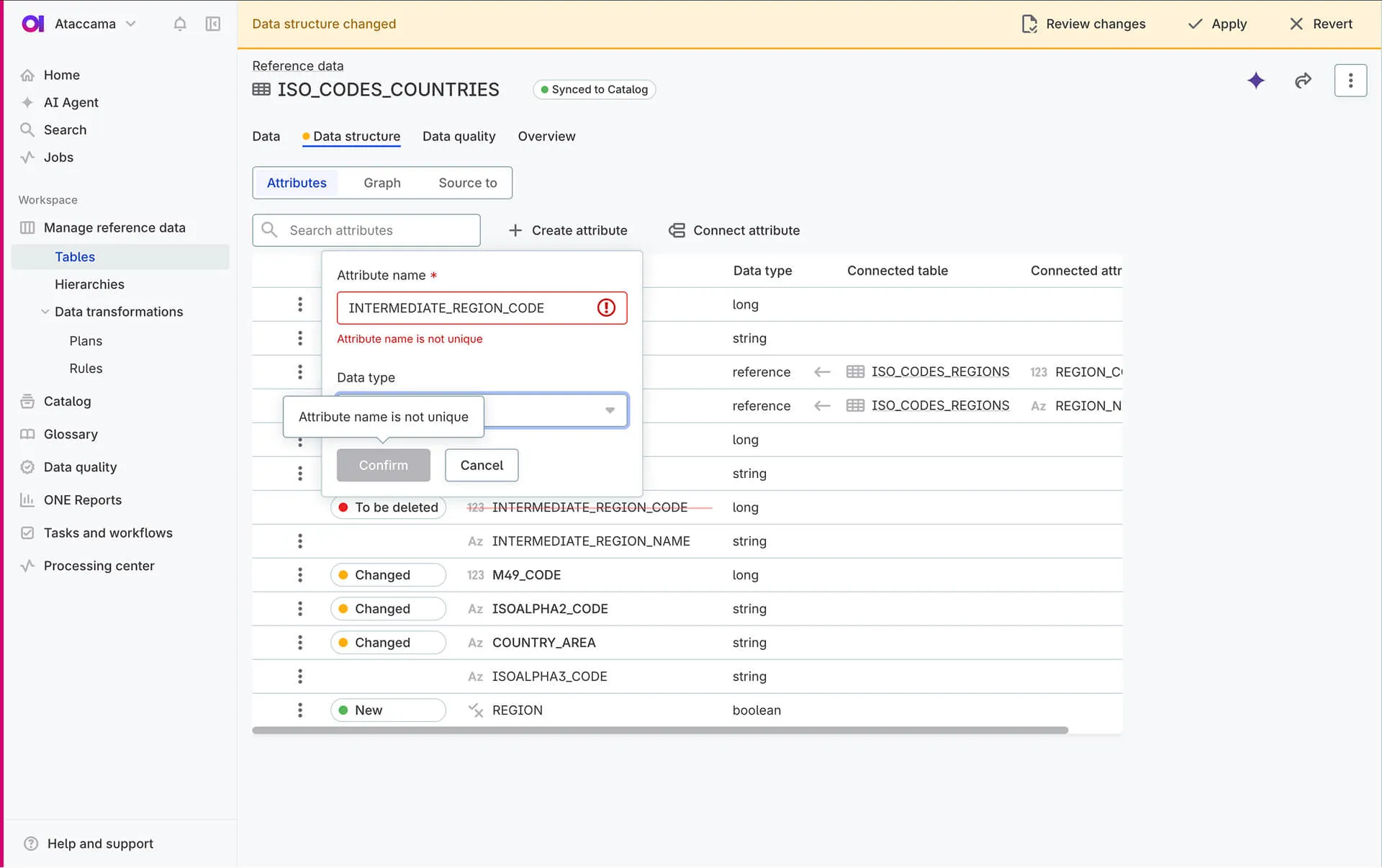The height and width of the screenshot is (868, 1382).
Task: Open the table's three-dot options menu
Action: pos(1350,81)
